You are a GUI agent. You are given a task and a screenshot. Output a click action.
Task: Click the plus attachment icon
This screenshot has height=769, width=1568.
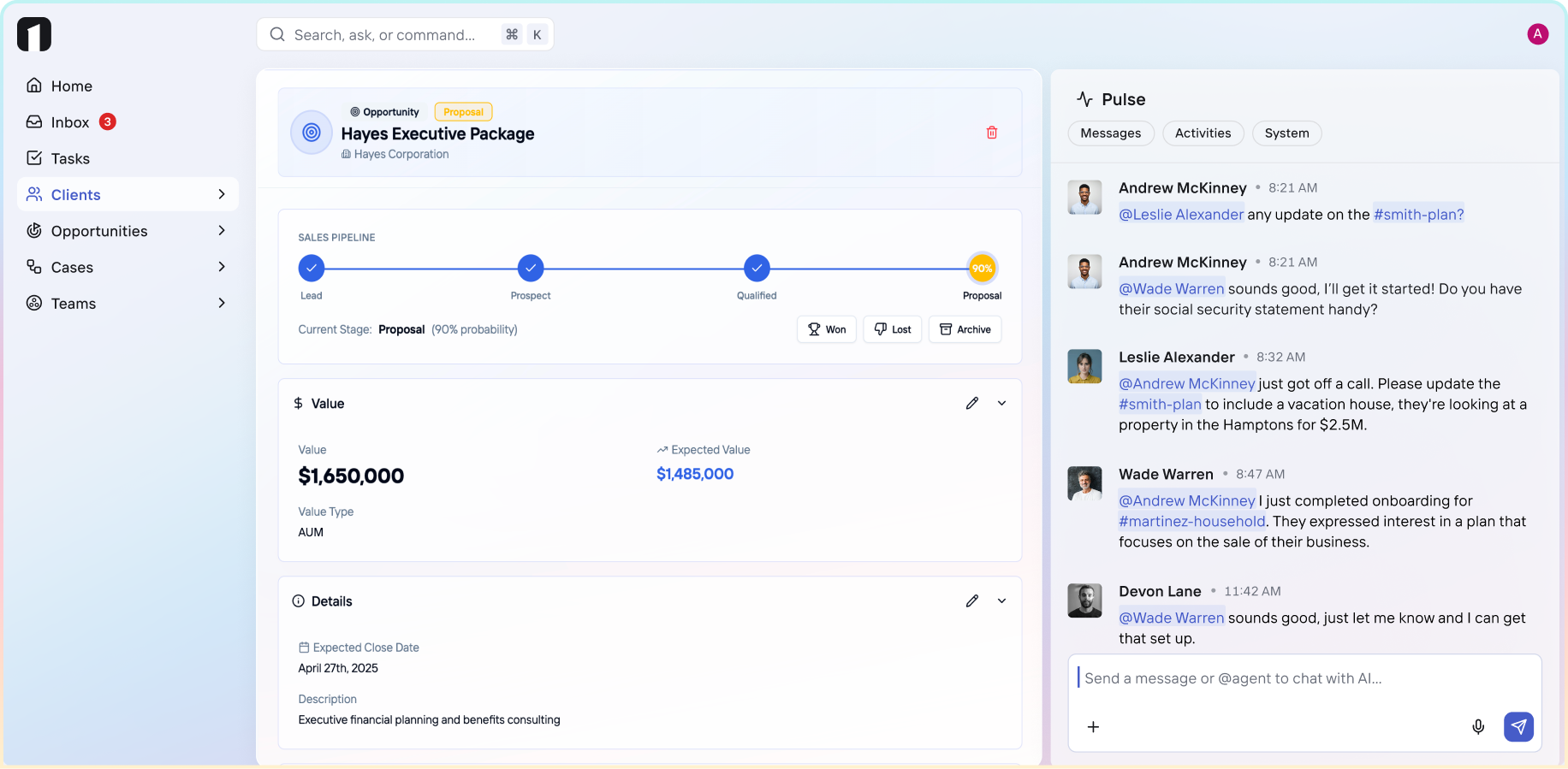[1093, 727]
